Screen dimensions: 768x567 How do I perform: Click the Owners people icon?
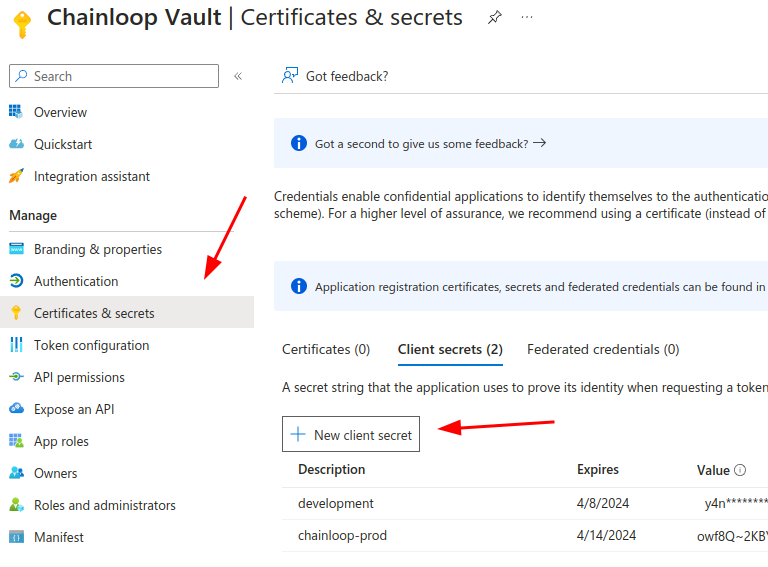[16, 472]
